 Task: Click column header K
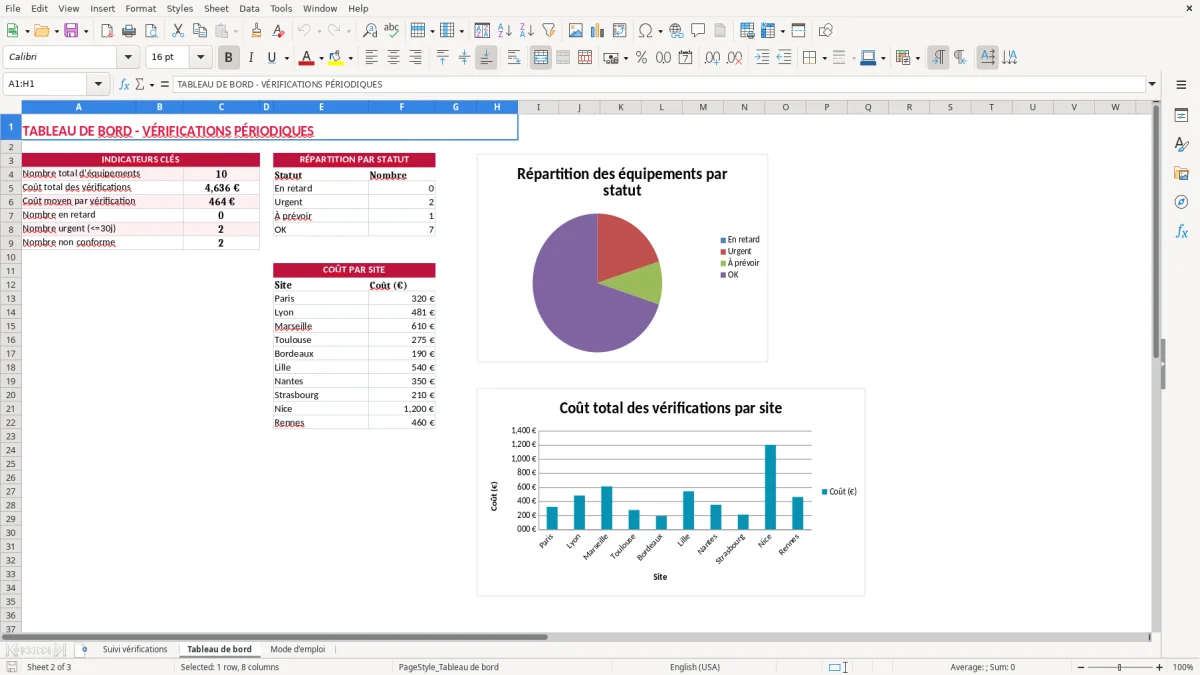click(x=620, y=107)
